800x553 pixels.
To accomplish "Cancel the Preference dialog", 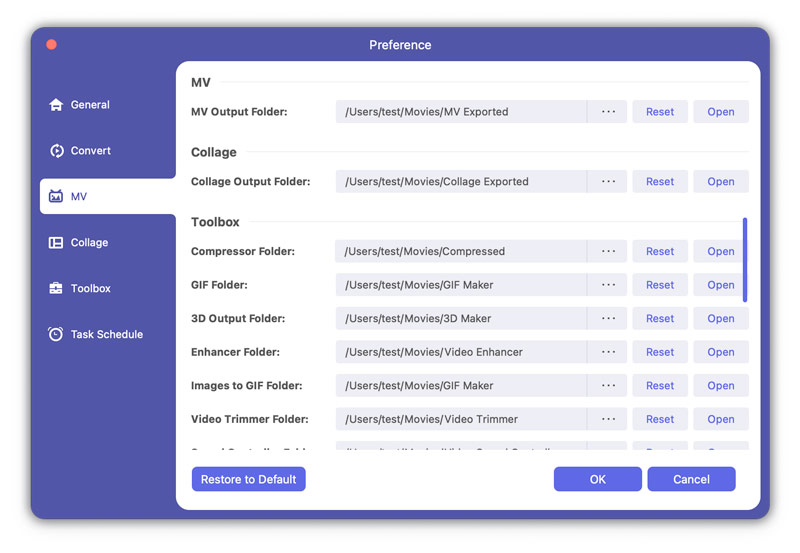I will tap(691, 480).
